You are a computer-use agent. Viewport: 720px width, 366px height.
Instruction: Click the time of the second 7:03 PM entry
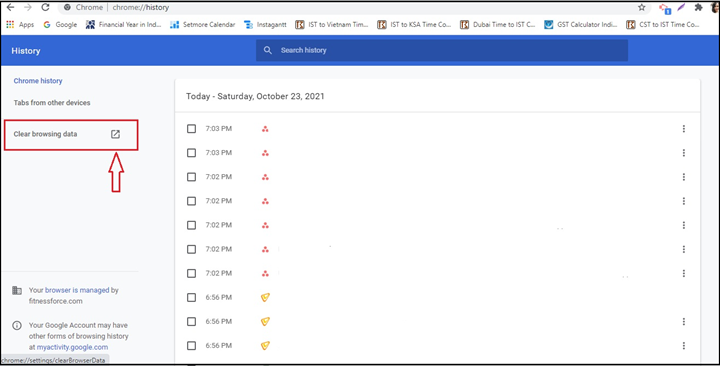point(219,153)
